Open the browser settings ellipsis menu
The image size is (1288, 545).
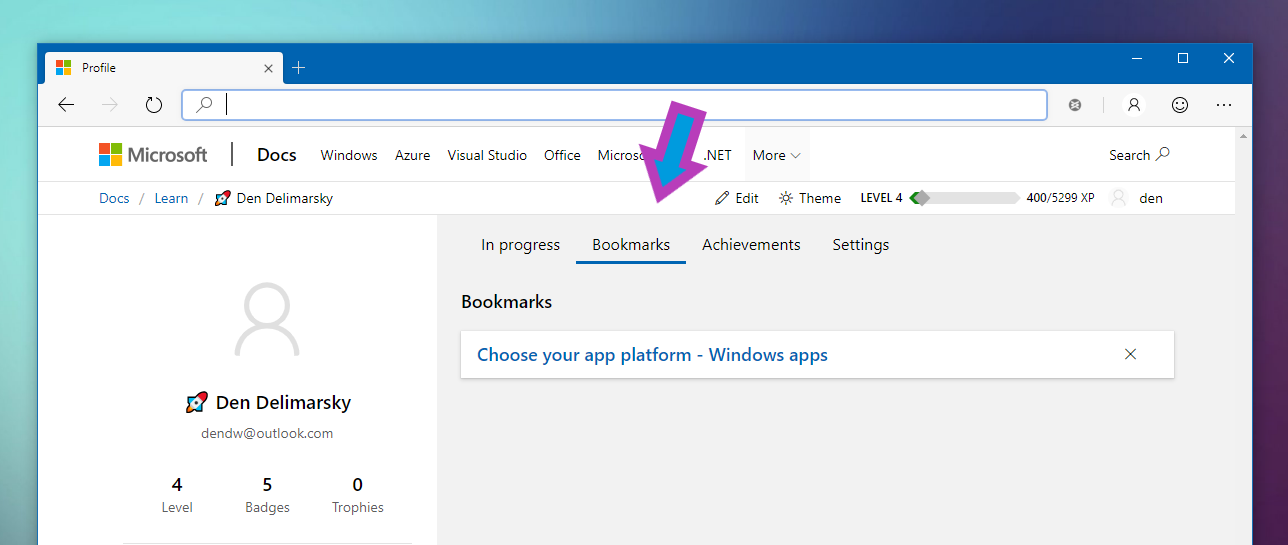(1224, 104)
